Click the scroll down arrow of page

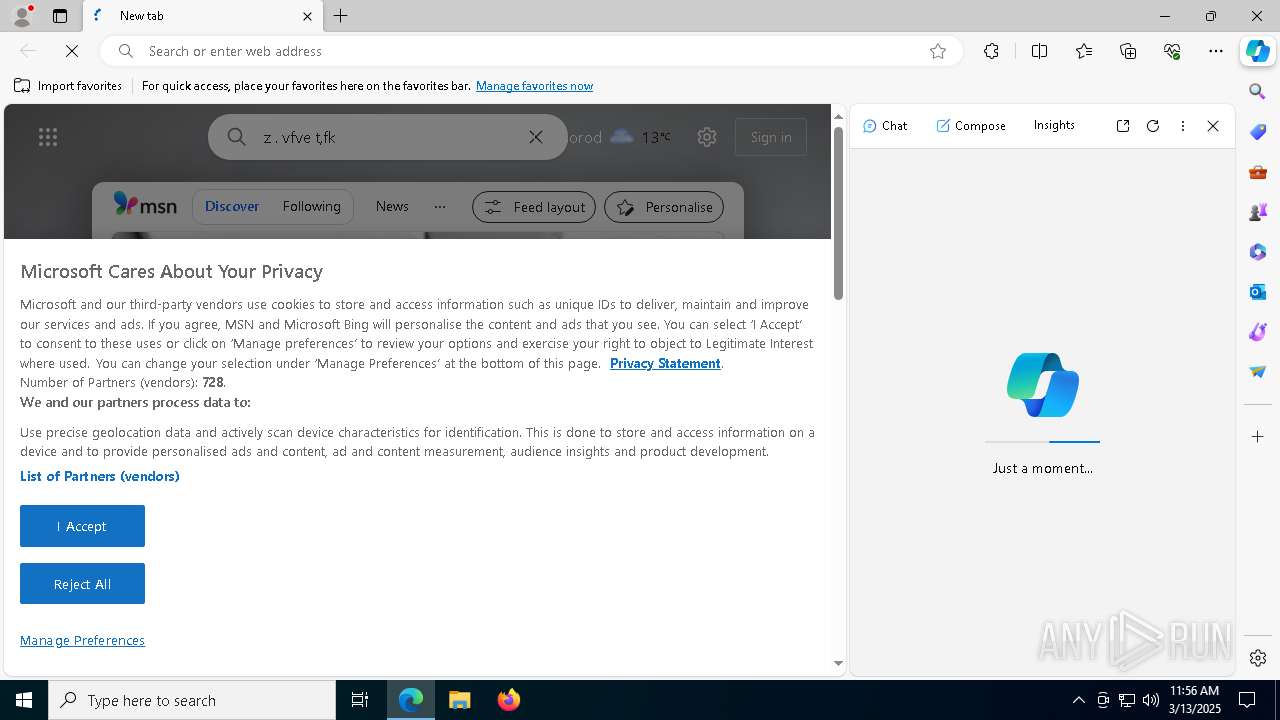(x=838, y=663)
